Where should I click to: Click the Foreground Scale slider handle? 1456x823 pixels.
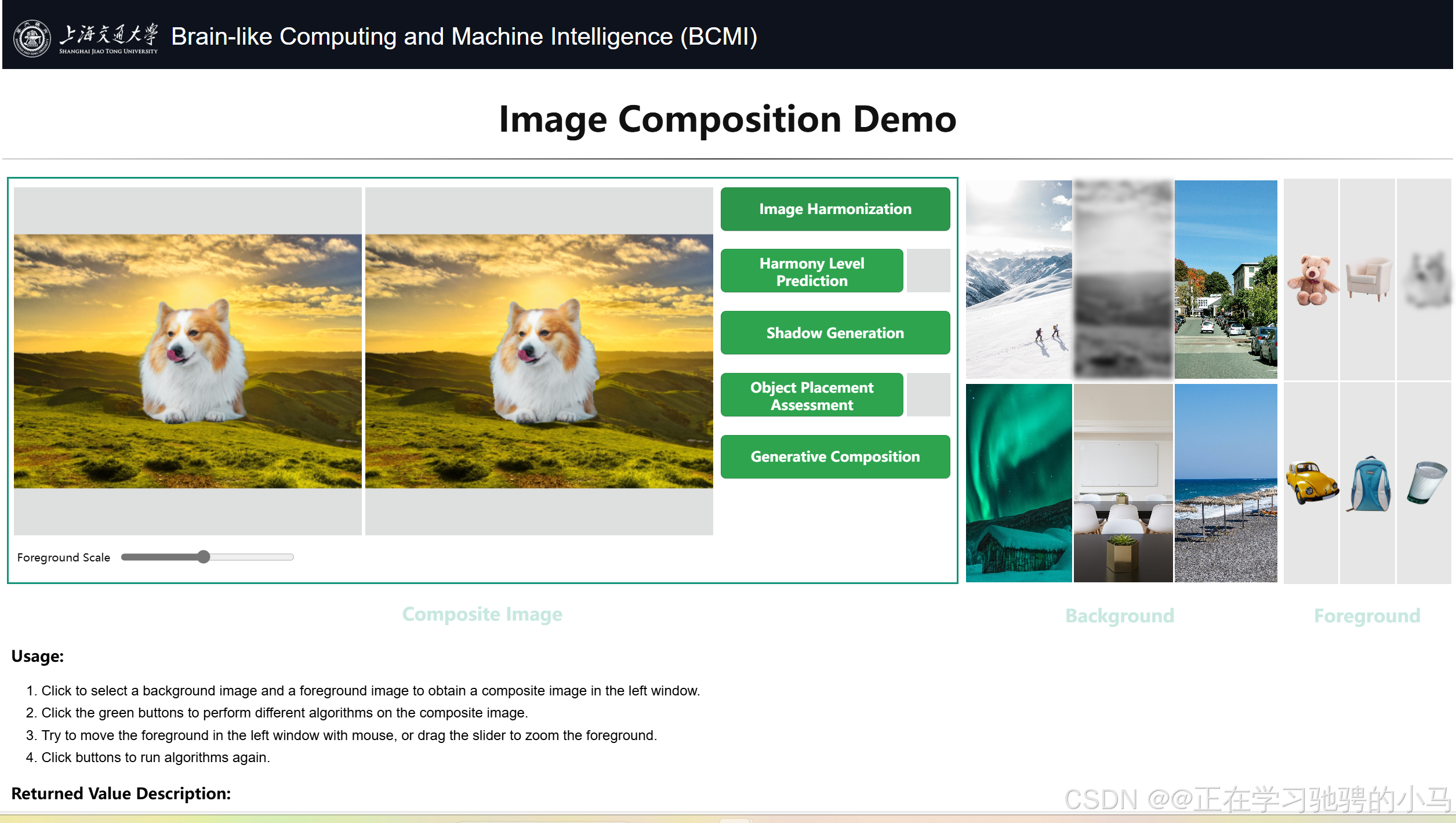coord(203,557)
